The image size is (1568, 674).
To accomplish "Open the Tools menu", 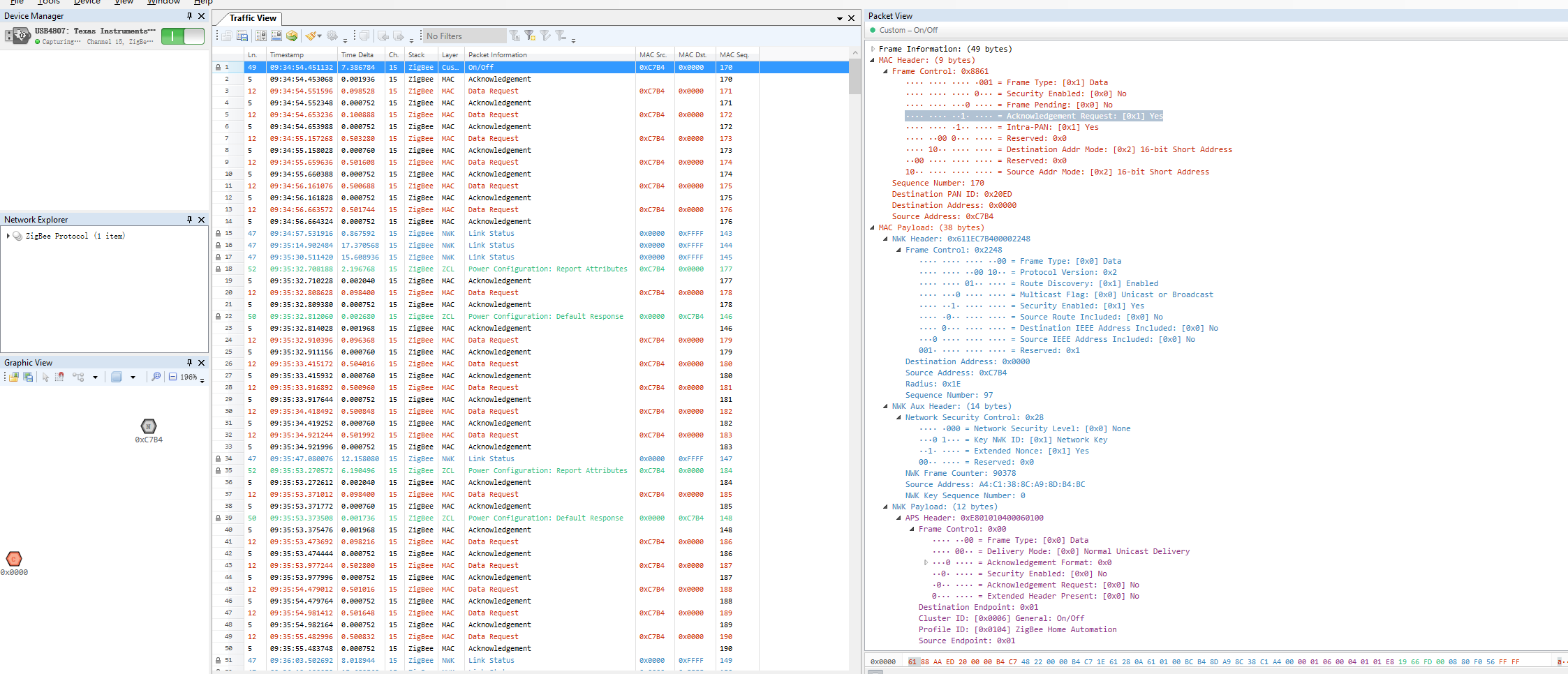I will (x=49, y=2).
